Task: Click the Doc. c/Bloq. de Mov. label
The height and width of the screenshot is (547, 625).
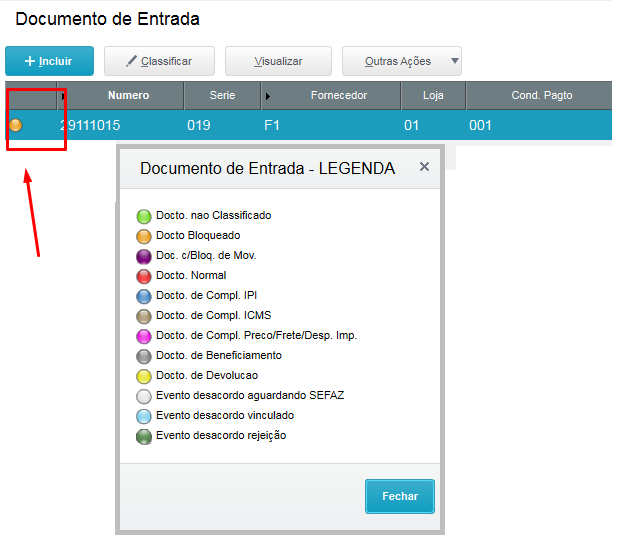Action: (x=206, y=256)
